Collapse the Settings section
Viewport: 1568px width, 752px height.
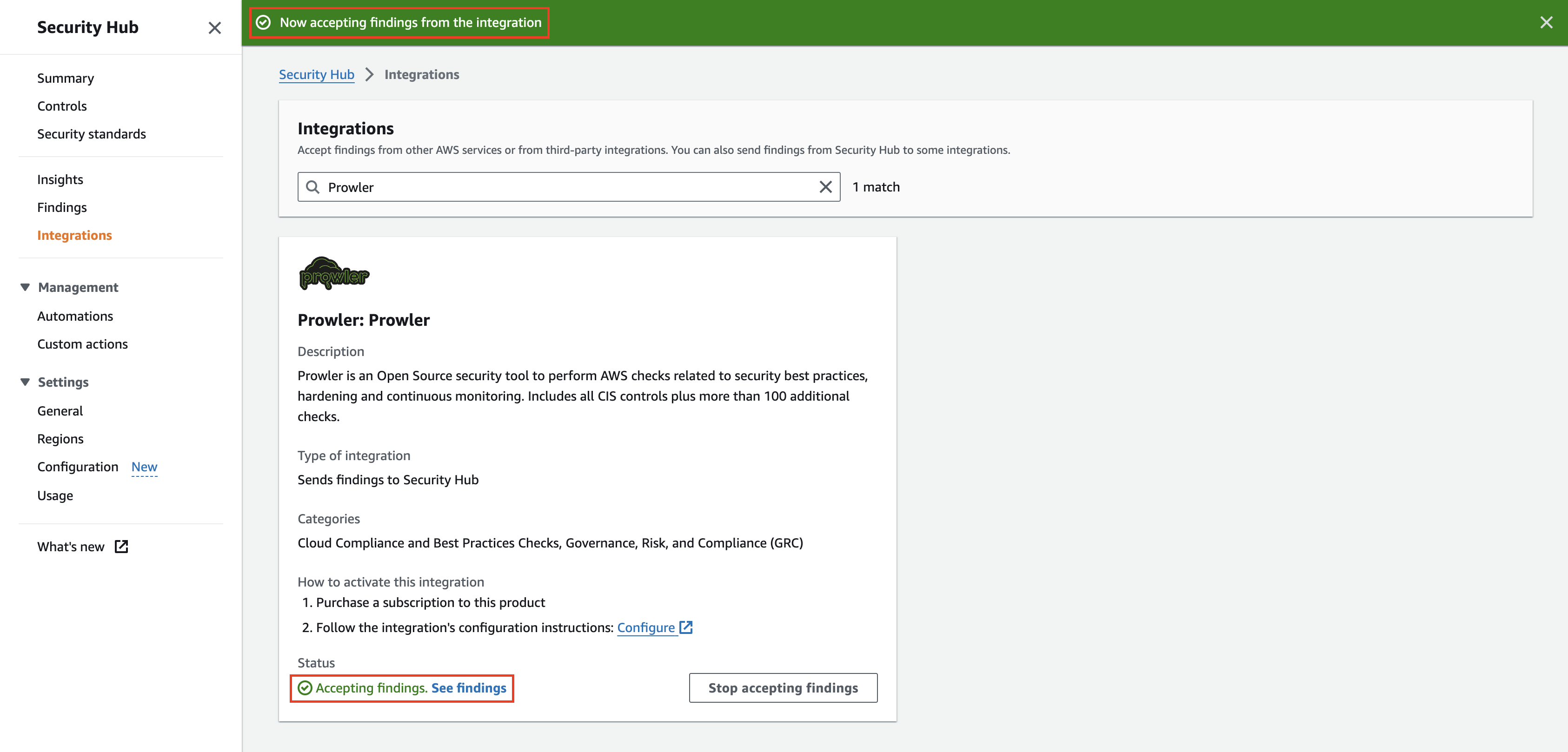pos(25,382)
